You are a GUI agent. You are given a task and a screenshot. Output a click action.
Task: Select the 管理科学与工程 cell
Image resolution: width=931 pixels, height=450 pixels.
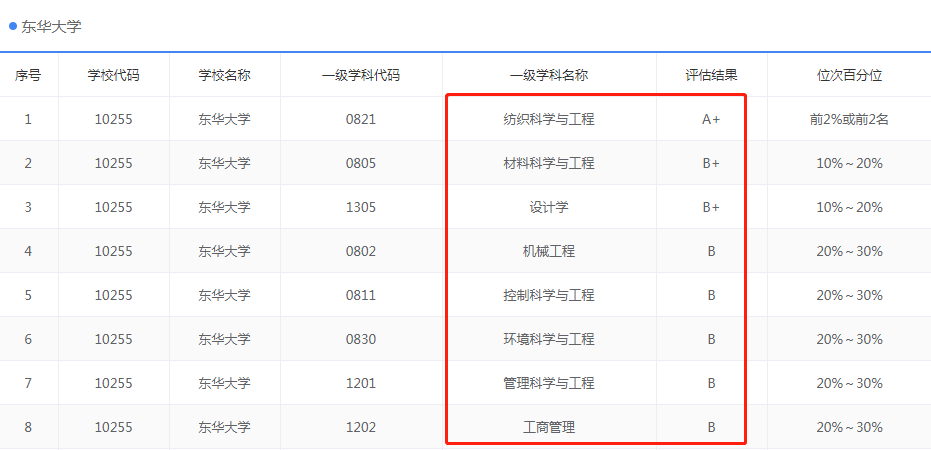[549, 383]
